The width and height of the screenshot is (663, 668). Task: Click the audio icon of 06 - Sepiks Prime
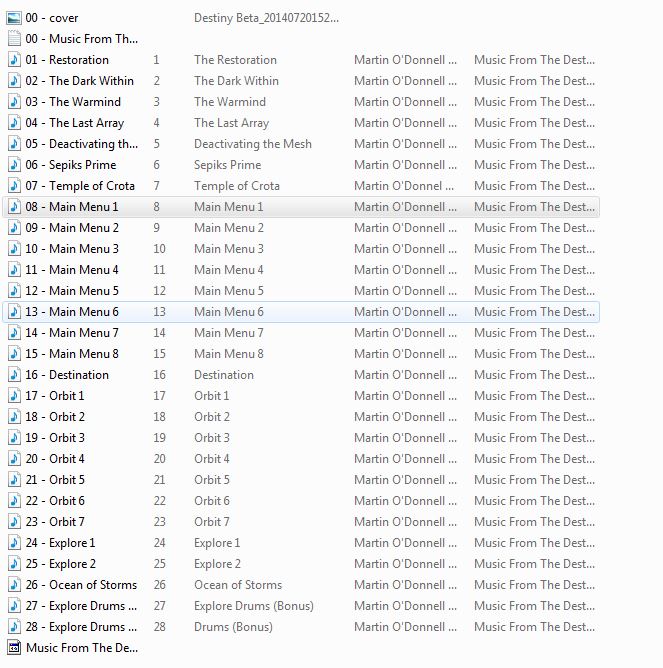tap(14, 165)
